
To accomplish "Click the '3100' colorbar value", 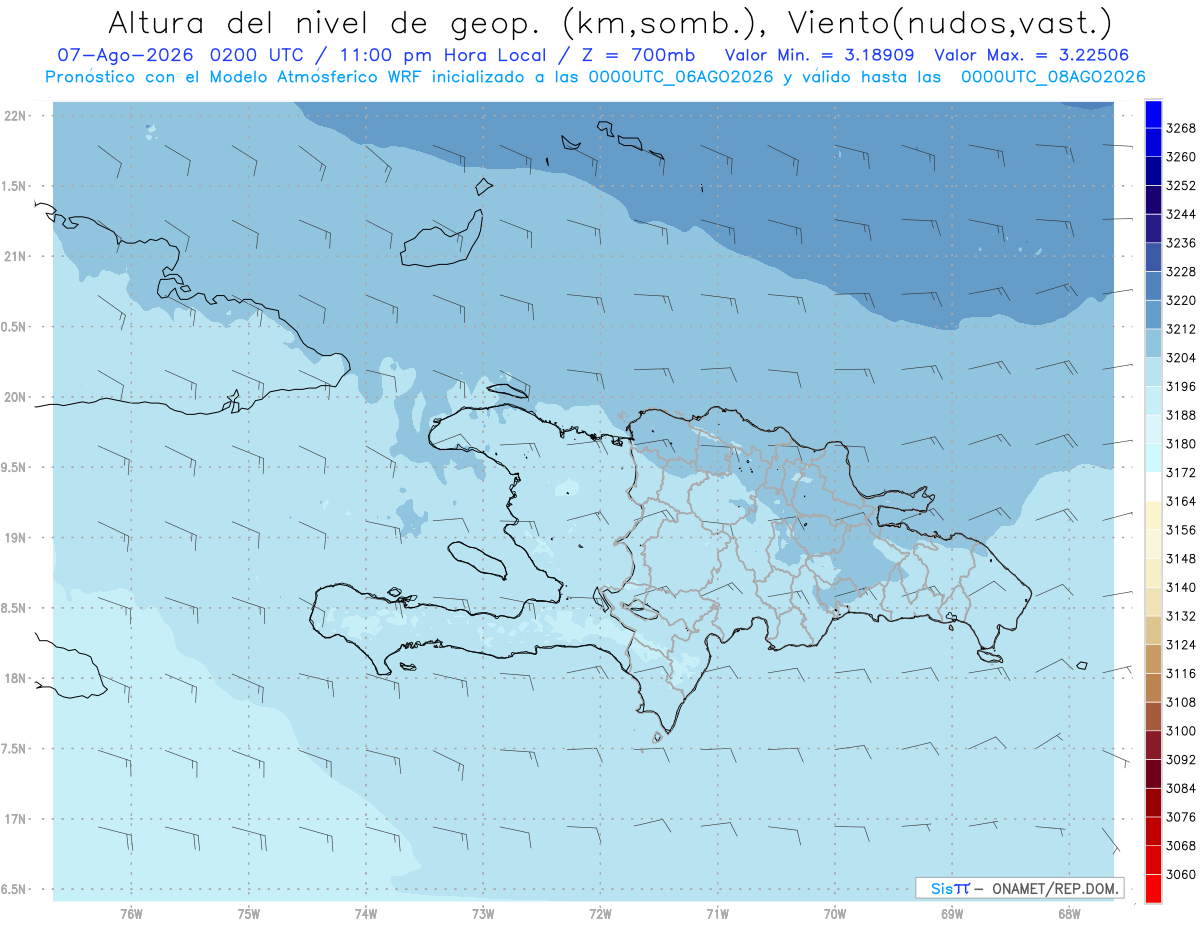I will 1180,731.
